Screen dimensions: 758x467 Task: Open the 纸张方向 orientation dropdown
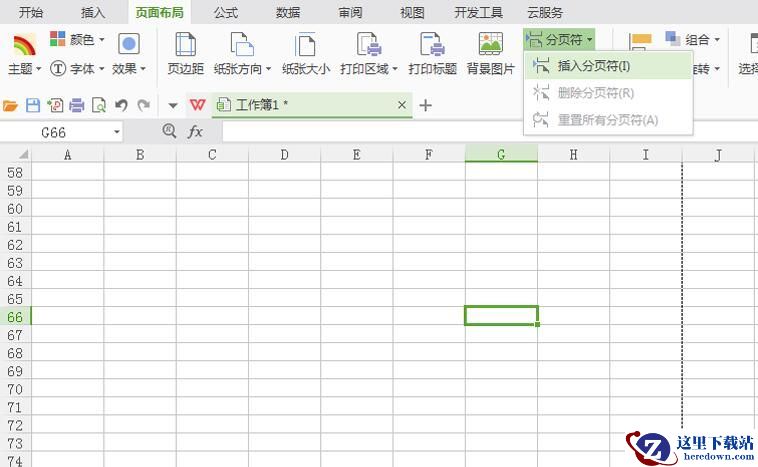pos(242,54)
